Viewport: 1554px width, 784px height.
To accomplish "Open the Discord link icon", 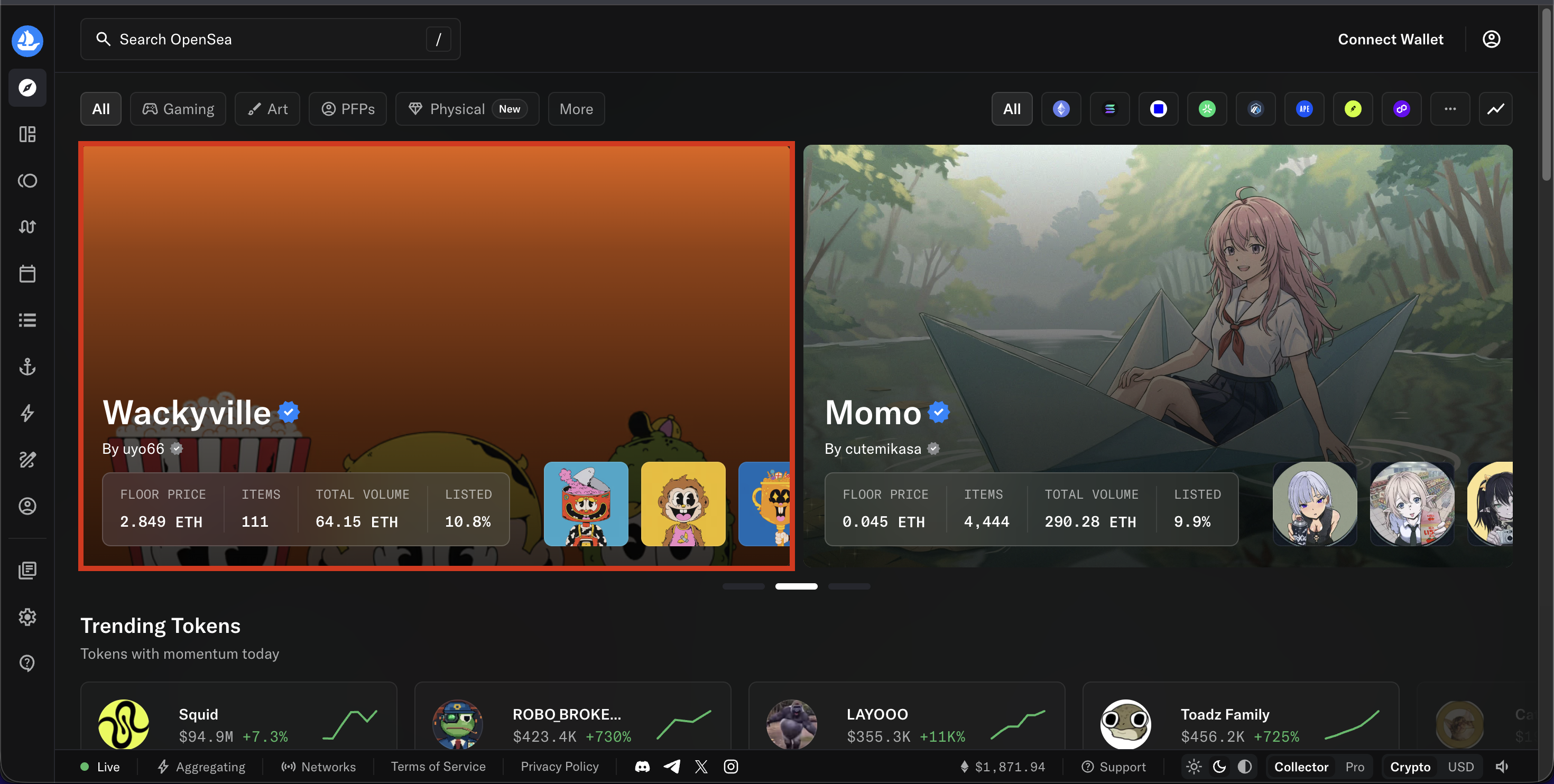I will tap(642, 767).
